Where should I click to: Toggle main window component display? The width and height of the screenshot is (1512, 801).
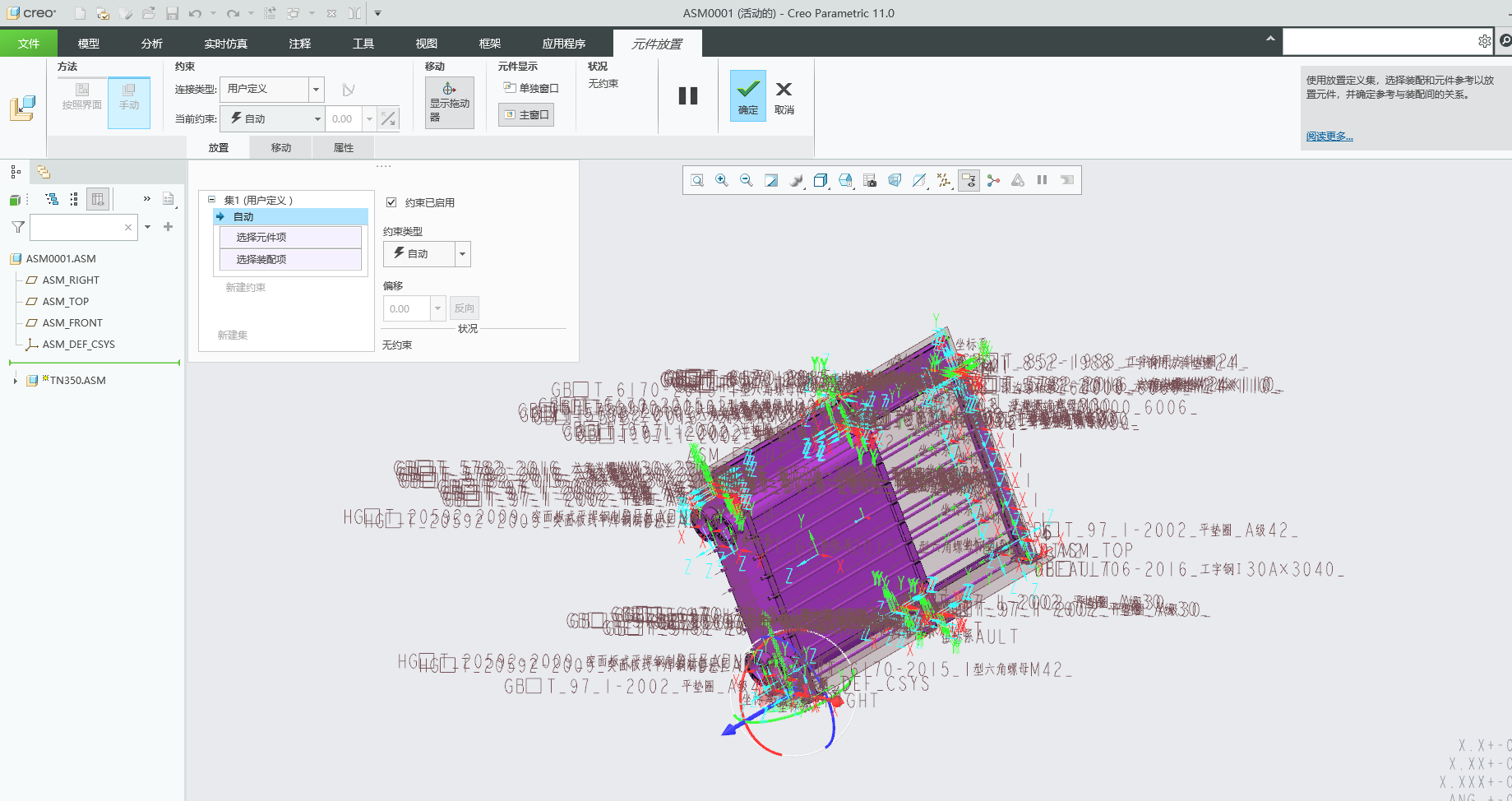[x=526, y=114]
